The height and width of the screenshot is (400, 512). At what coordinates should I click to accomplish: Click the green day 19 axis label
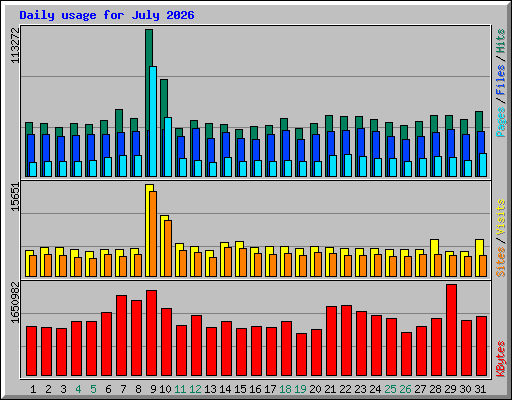pos(300,389)
